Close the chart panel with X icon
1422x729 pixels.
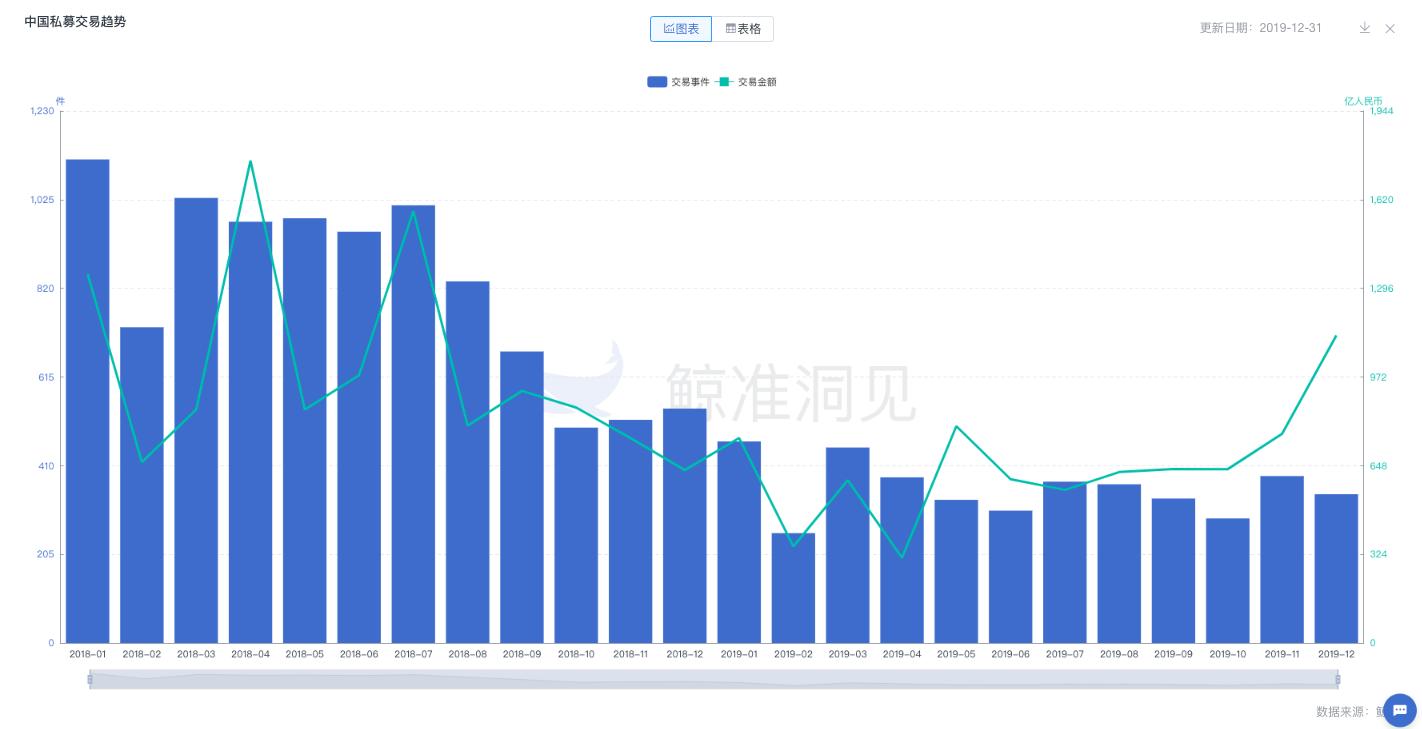point(1390,28)
